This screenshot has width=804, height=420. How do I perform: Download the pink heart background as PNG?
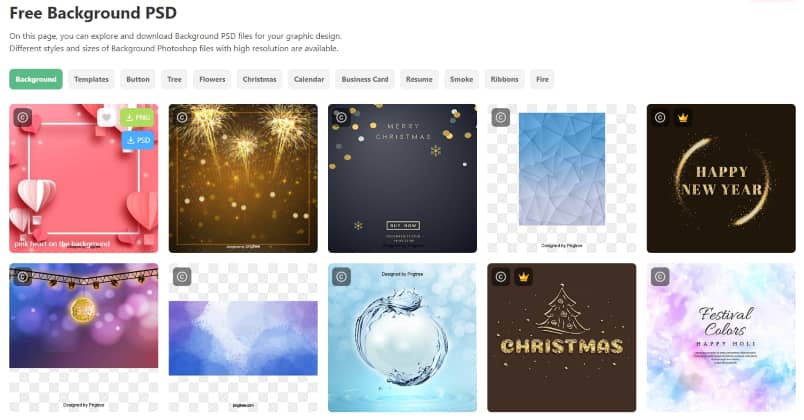137,117
